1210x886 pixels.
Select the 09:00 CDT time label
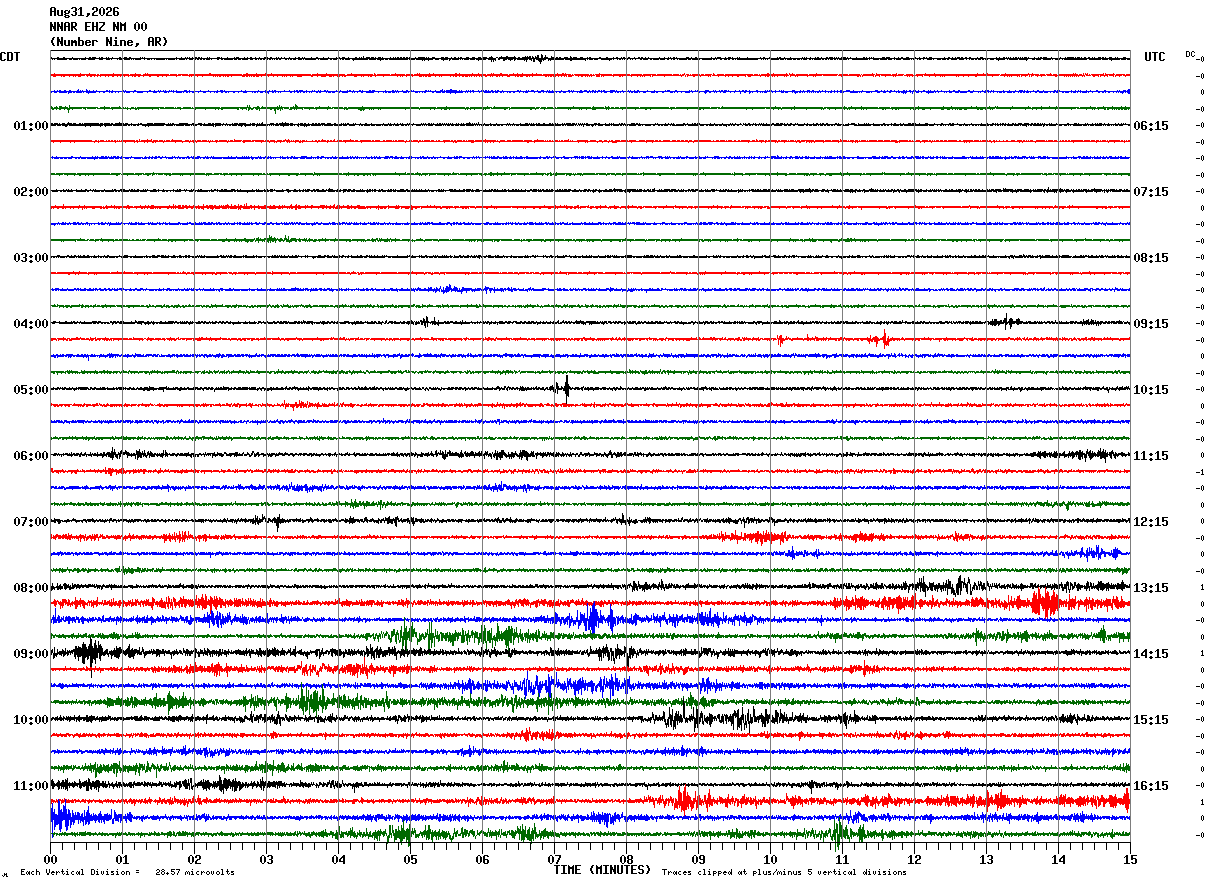(31, 654)
